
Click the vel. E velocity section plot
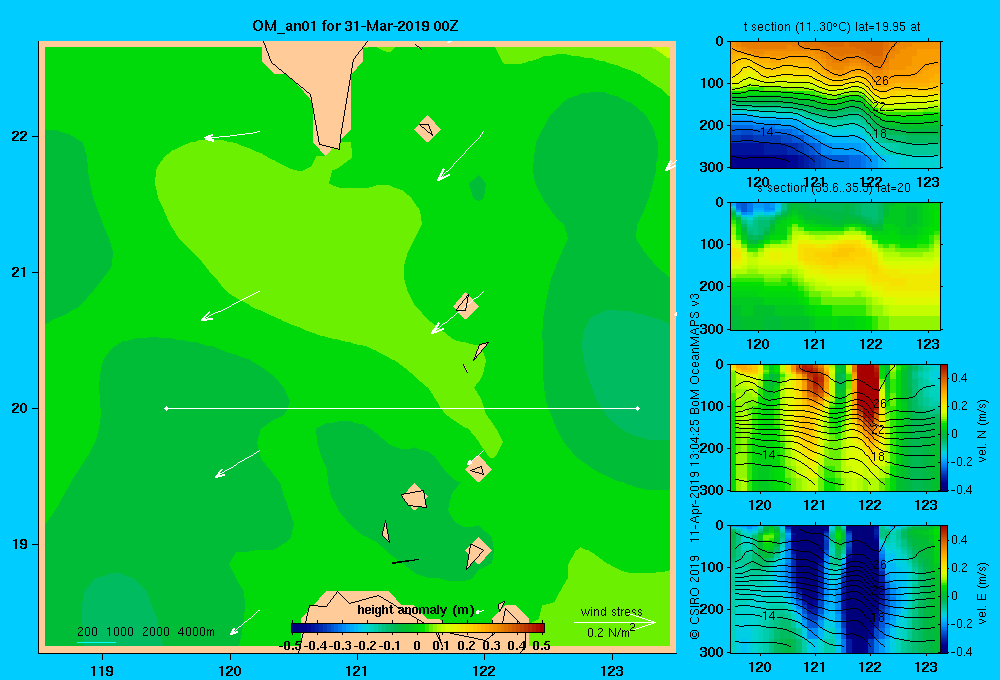[835, 589]
